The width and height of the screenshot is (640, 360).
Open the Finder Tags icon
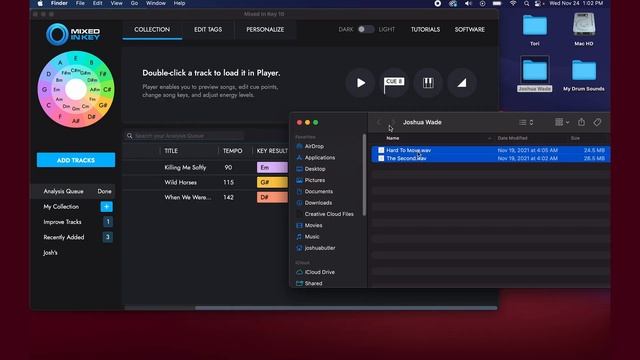point(597,122)
